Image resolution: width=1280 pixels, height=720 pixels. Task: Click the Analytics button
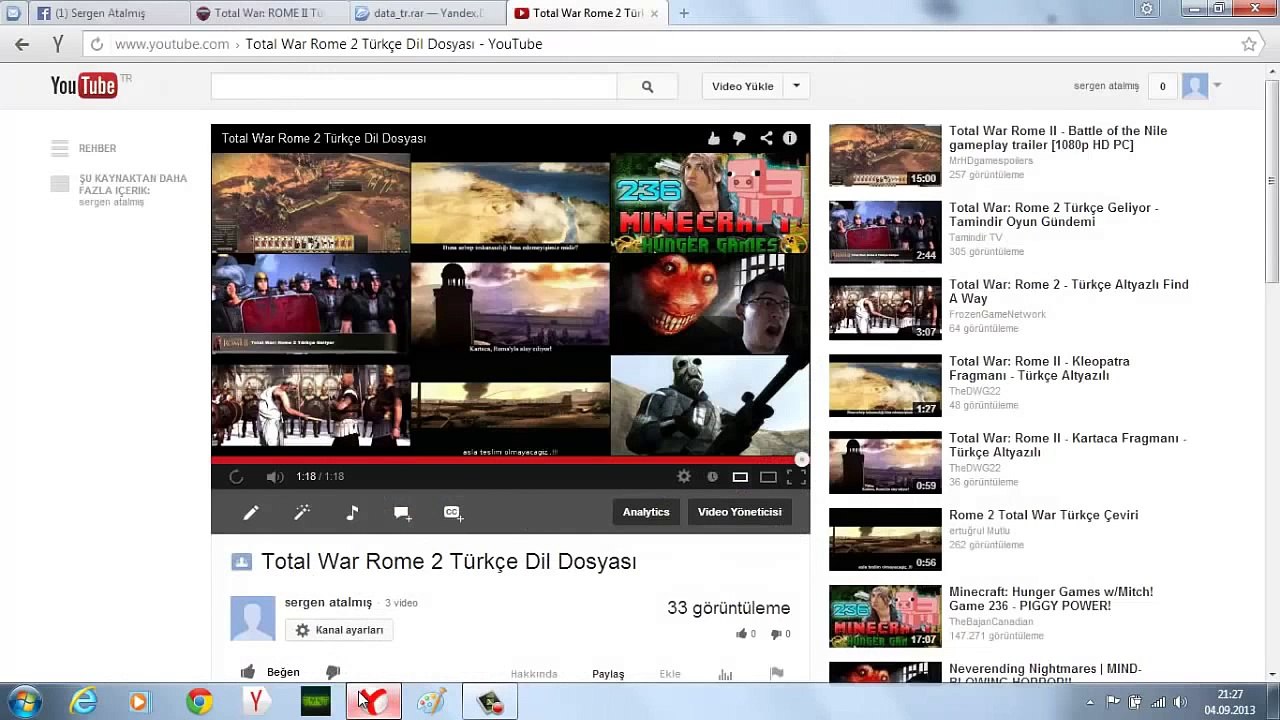[646, 512]
